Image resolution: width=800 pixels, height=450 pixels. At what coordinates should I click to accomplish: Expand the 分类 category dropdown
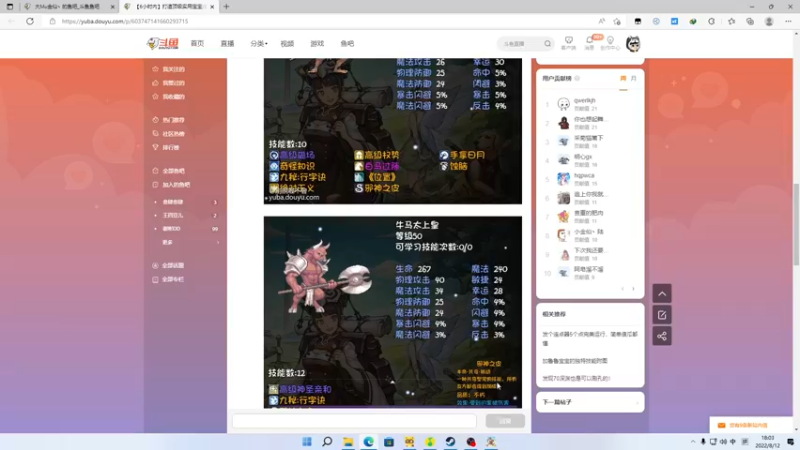(x=259, y=44)
